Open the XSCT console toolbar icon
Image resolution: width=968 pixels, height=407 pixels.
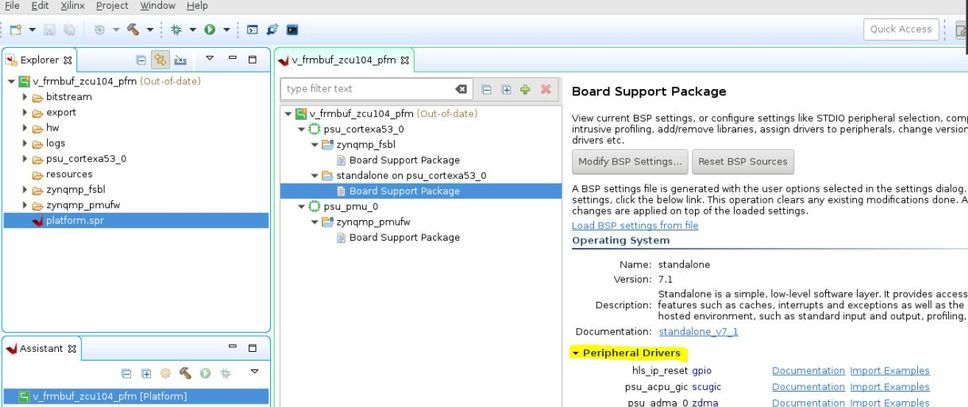point(252,30)
